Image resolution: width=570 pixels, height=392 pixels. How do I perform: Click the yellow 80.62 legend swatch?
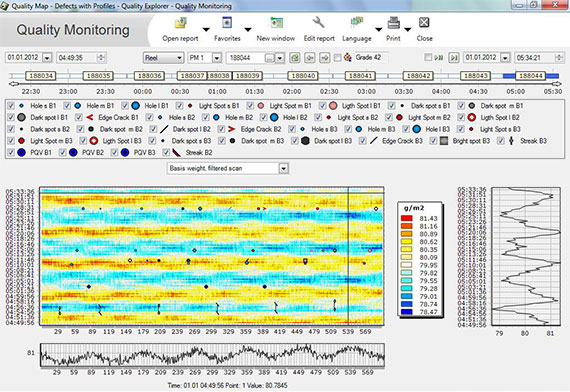pos(406,241)
